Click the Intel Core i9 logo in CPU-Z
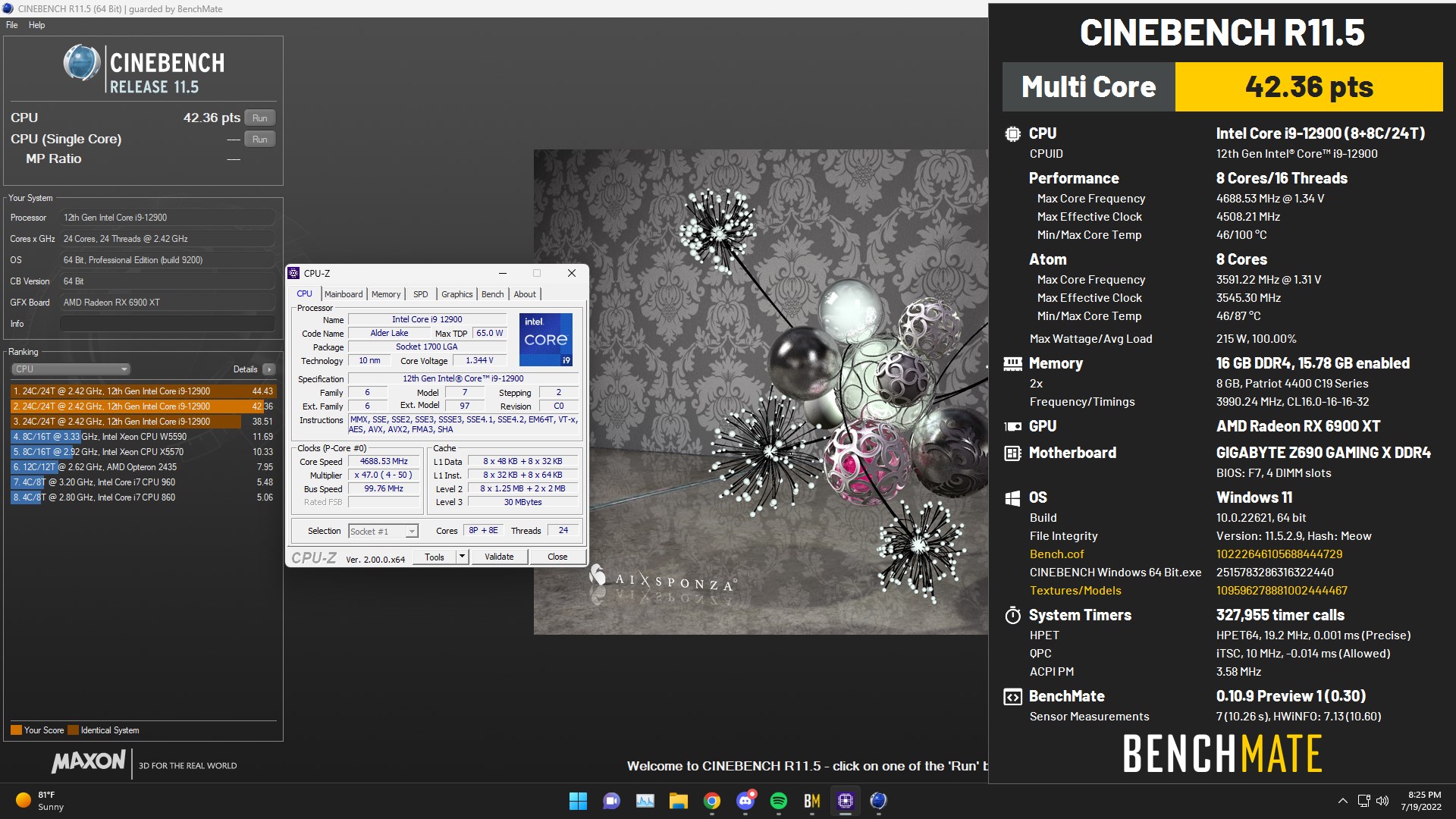Viewport: 1456px width, 819px height. click(545, 339)
